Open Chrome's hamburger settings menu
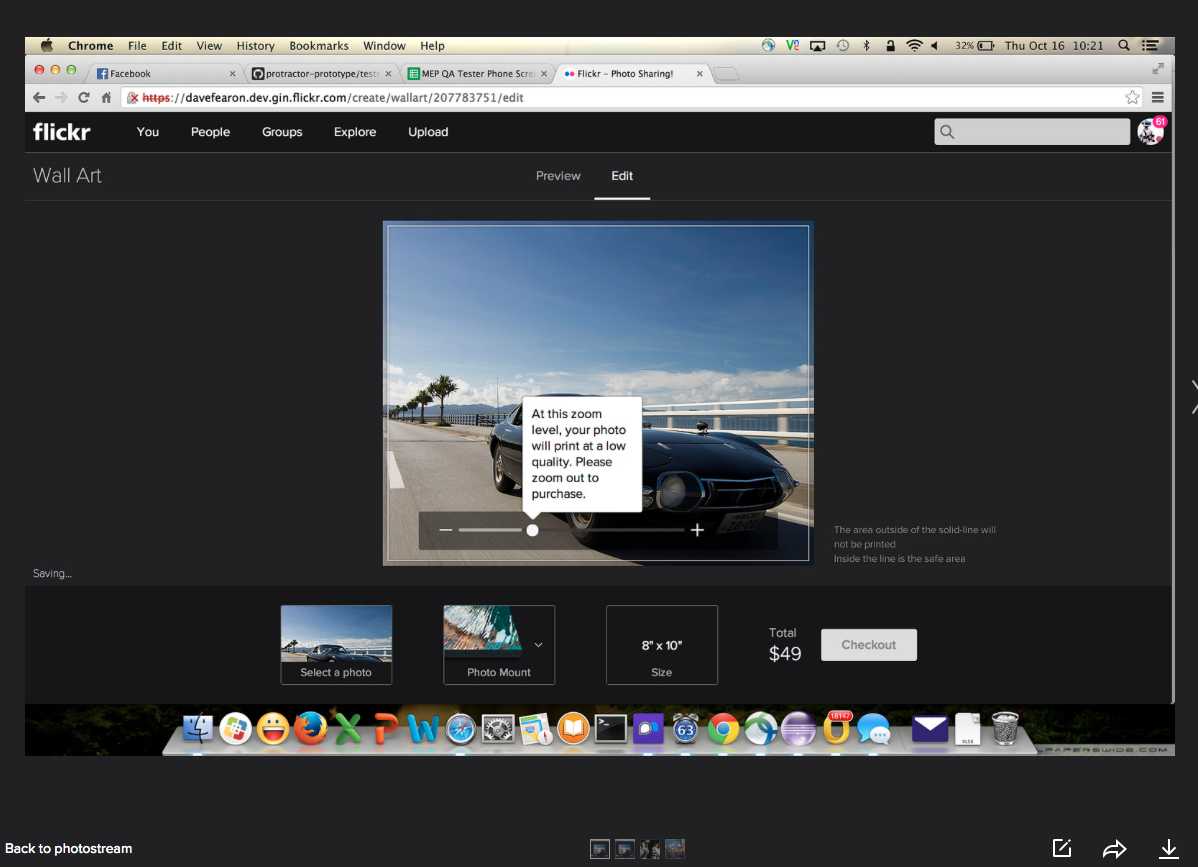 pyautogui.click(x=1158, y=98)
